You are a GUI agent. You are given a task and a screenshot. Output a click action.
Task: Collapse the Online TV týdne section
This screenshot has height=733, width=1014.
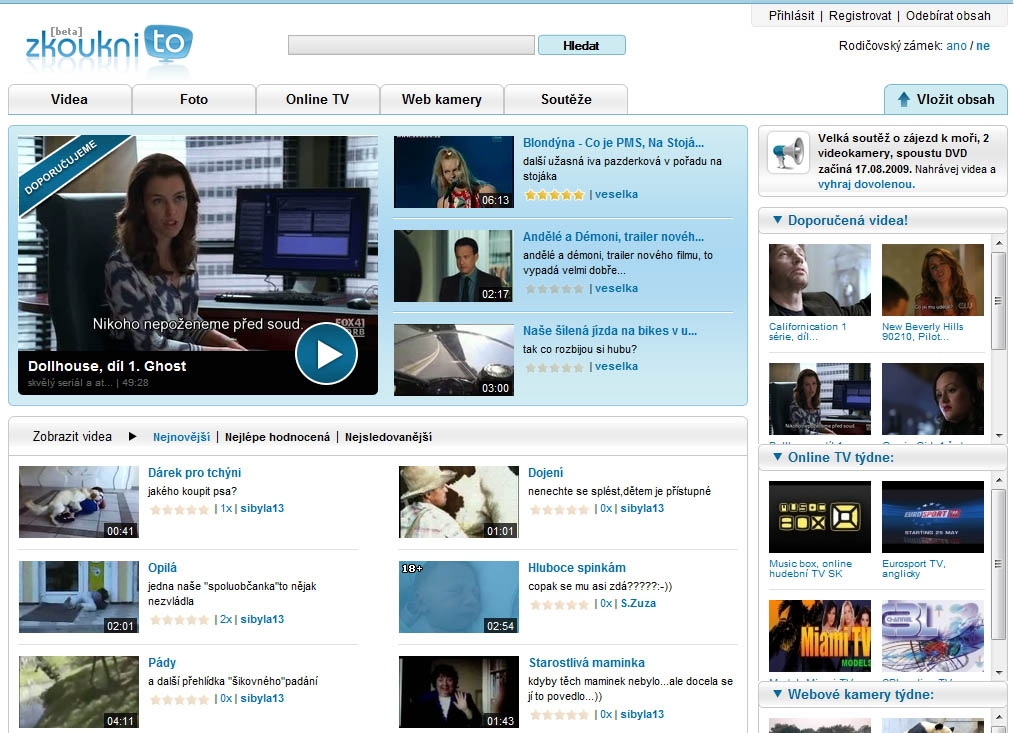pyautogui.click(x=775, y=458)
